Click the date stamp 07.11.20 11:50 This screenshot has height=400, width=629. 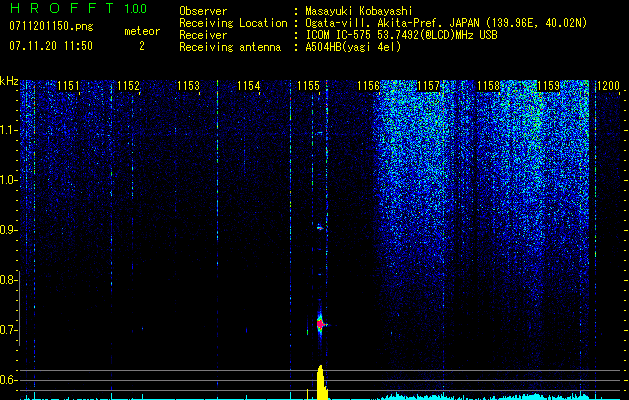point(51,45)
